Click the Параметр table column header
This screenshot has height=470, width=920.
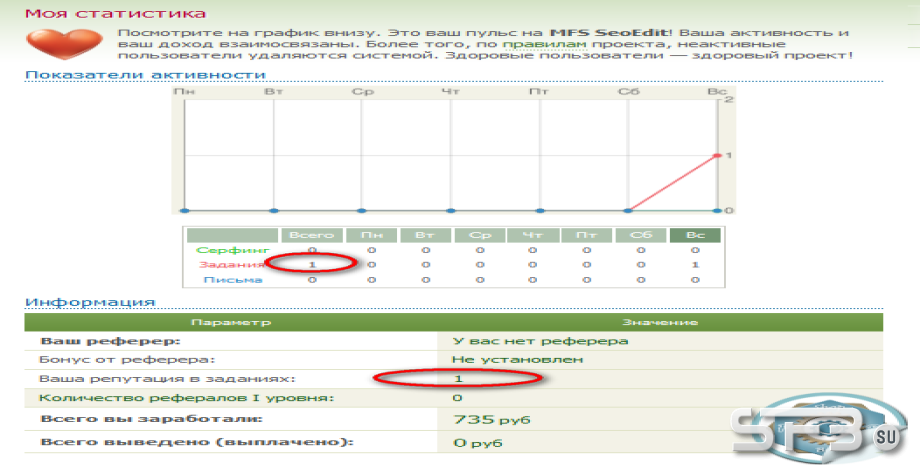pos(231,322)
